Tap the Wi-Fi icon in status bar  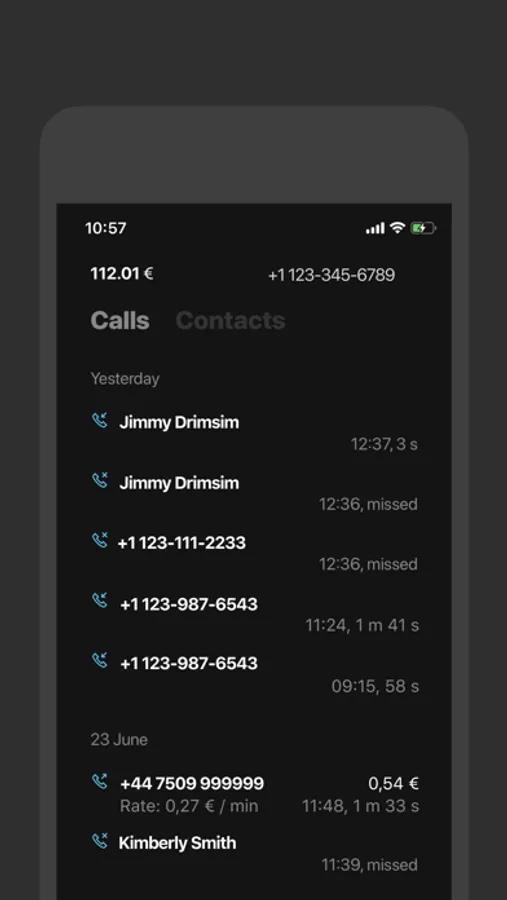[397, 228]
